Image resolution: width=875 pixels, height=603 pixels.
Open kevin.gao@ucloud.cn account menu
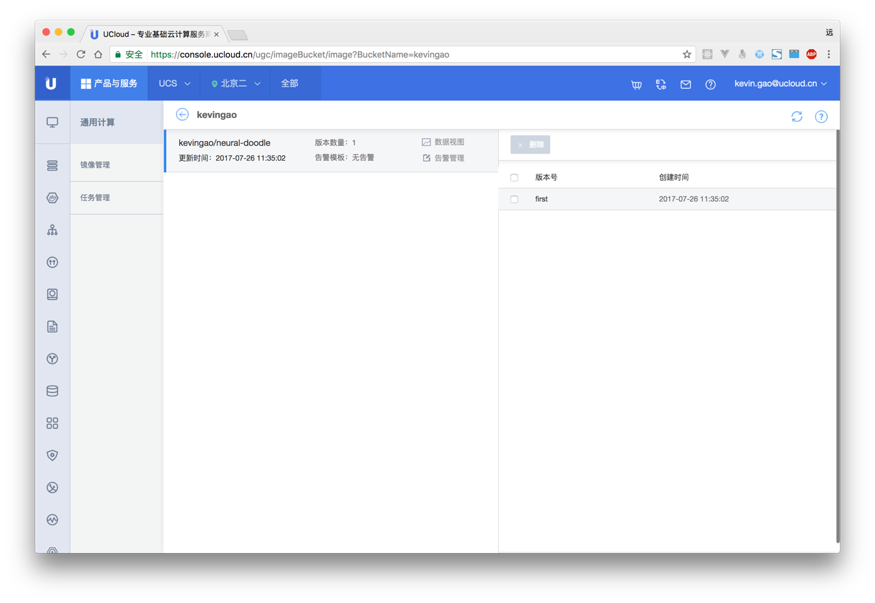(x=780, y=84)
